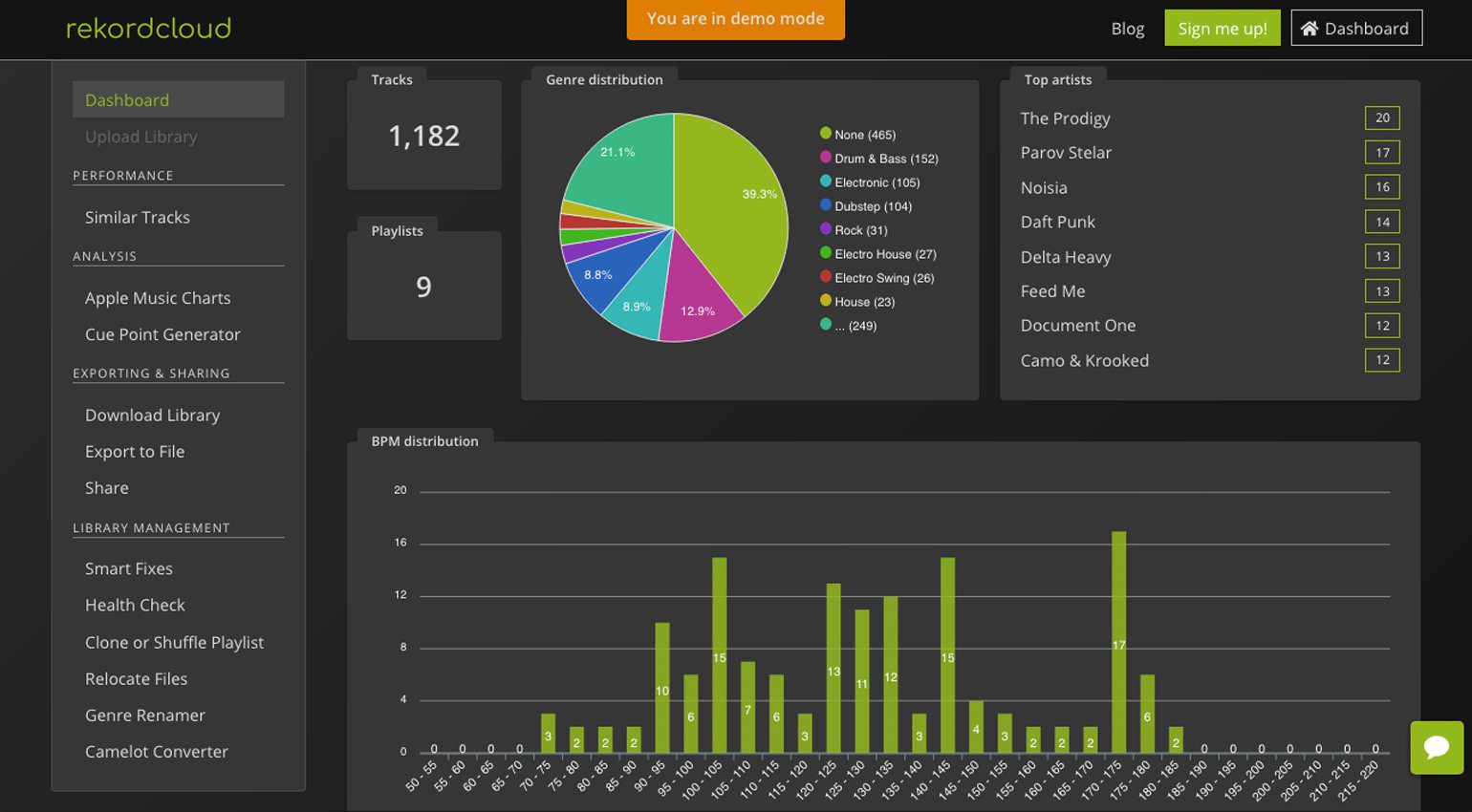Open Health Check
This screenshot has height=812, width=1472.
pyautogui.click(x=135, y=605)
